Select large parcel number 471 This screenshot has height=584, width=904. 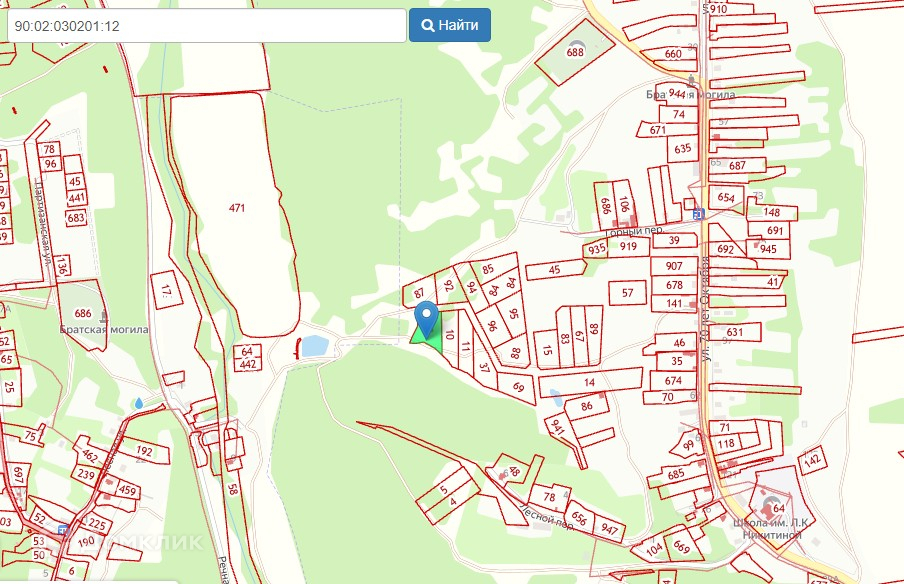coord(237,208)
